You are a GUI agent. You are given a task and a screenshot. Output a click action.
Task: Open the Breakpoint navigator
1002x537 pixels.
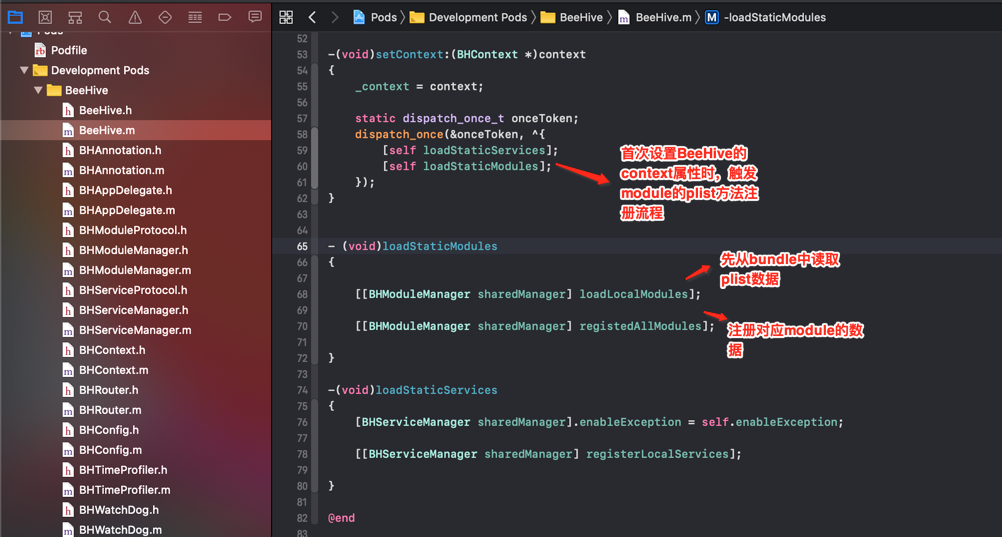coord(225,17)
